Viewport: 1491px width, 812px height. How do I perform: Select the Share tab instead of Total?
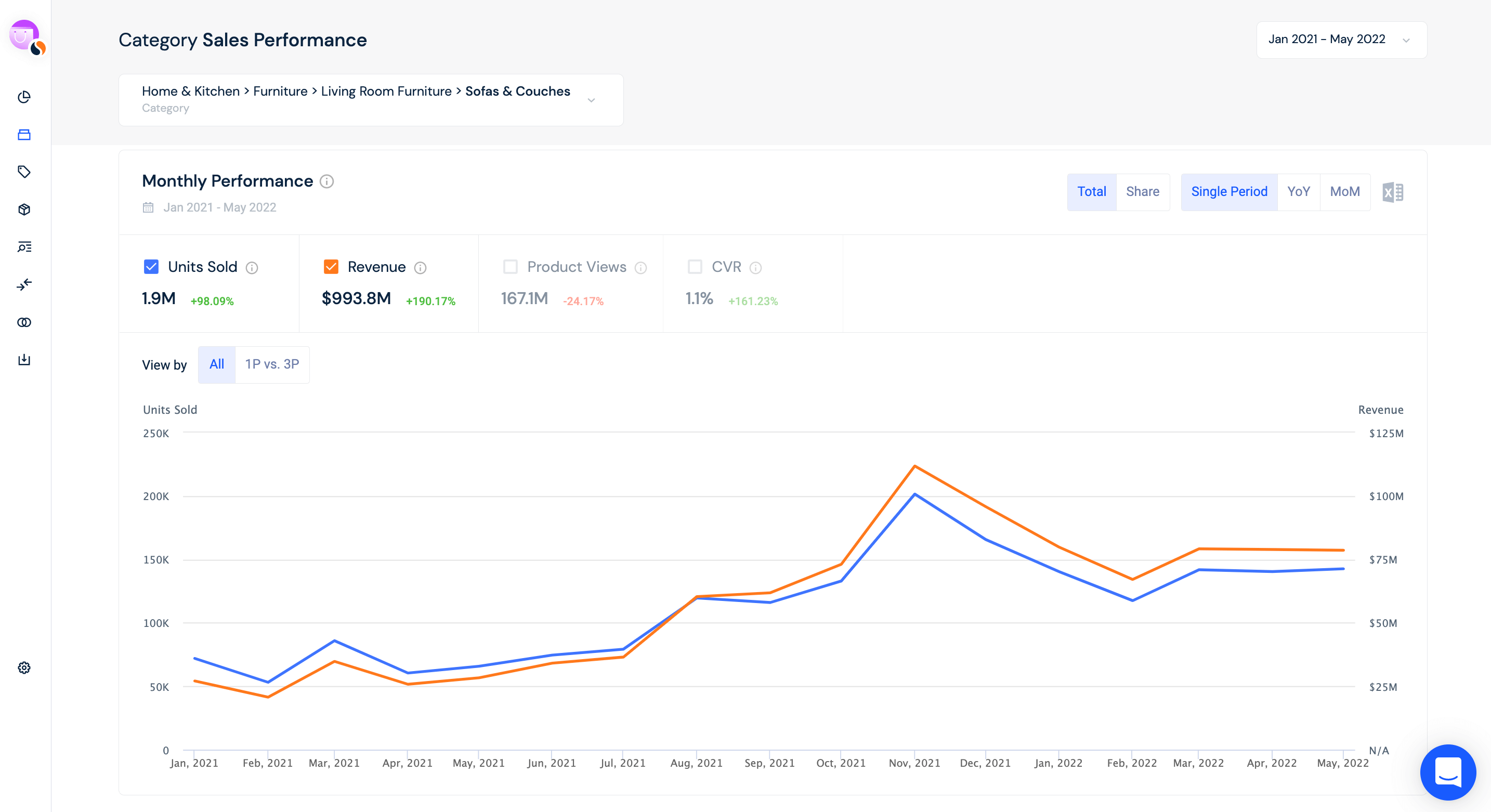click(x=1143, y=192)
